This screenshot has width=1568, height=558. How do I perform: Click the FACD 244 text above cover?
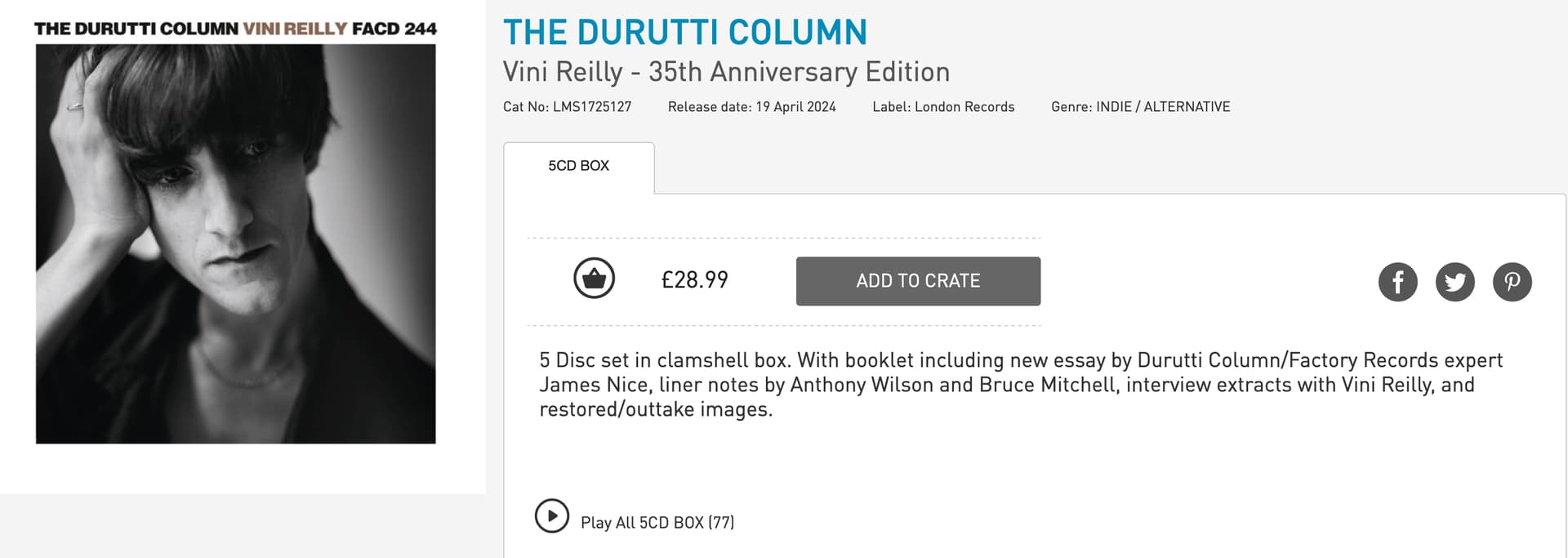pos(394,29)
